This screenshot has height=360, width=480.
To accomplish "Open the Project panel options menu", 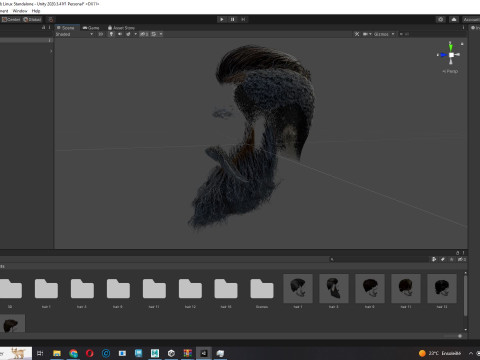I will tap(463, 253).
